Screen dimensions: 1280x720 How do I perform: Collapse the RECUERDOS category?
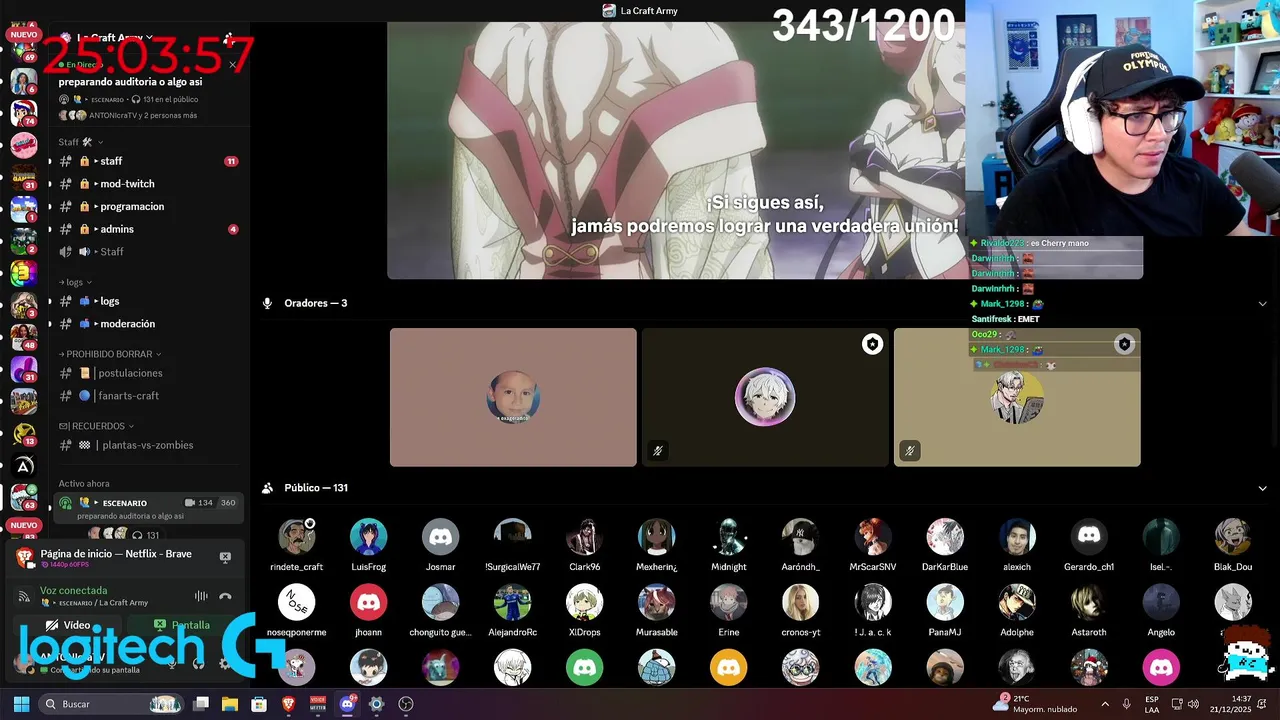pos(96,426)
